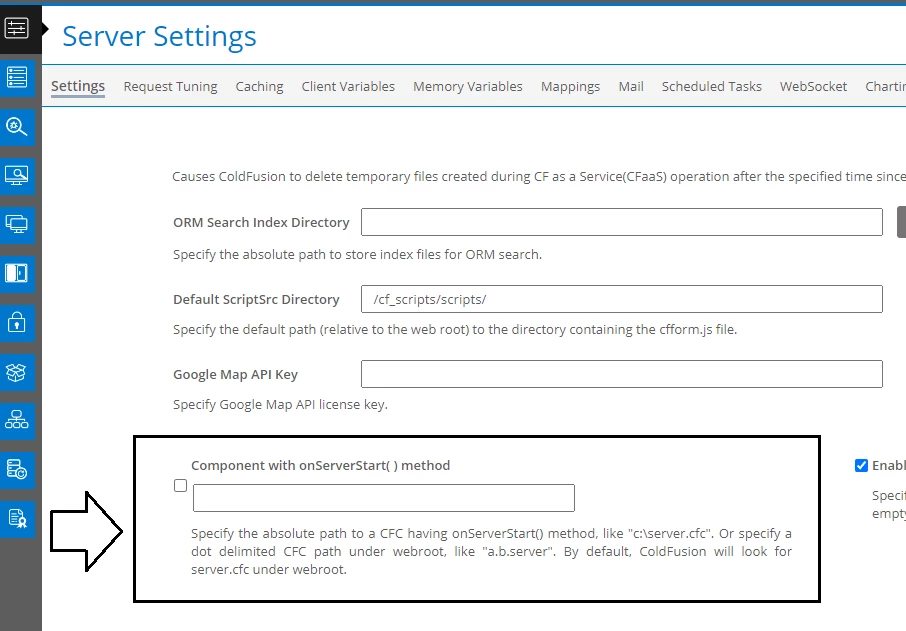The height and width of the screenshot is (631, 906).
Task: Open the server-with-clock update sidebar icon
Action: [17, 469]
